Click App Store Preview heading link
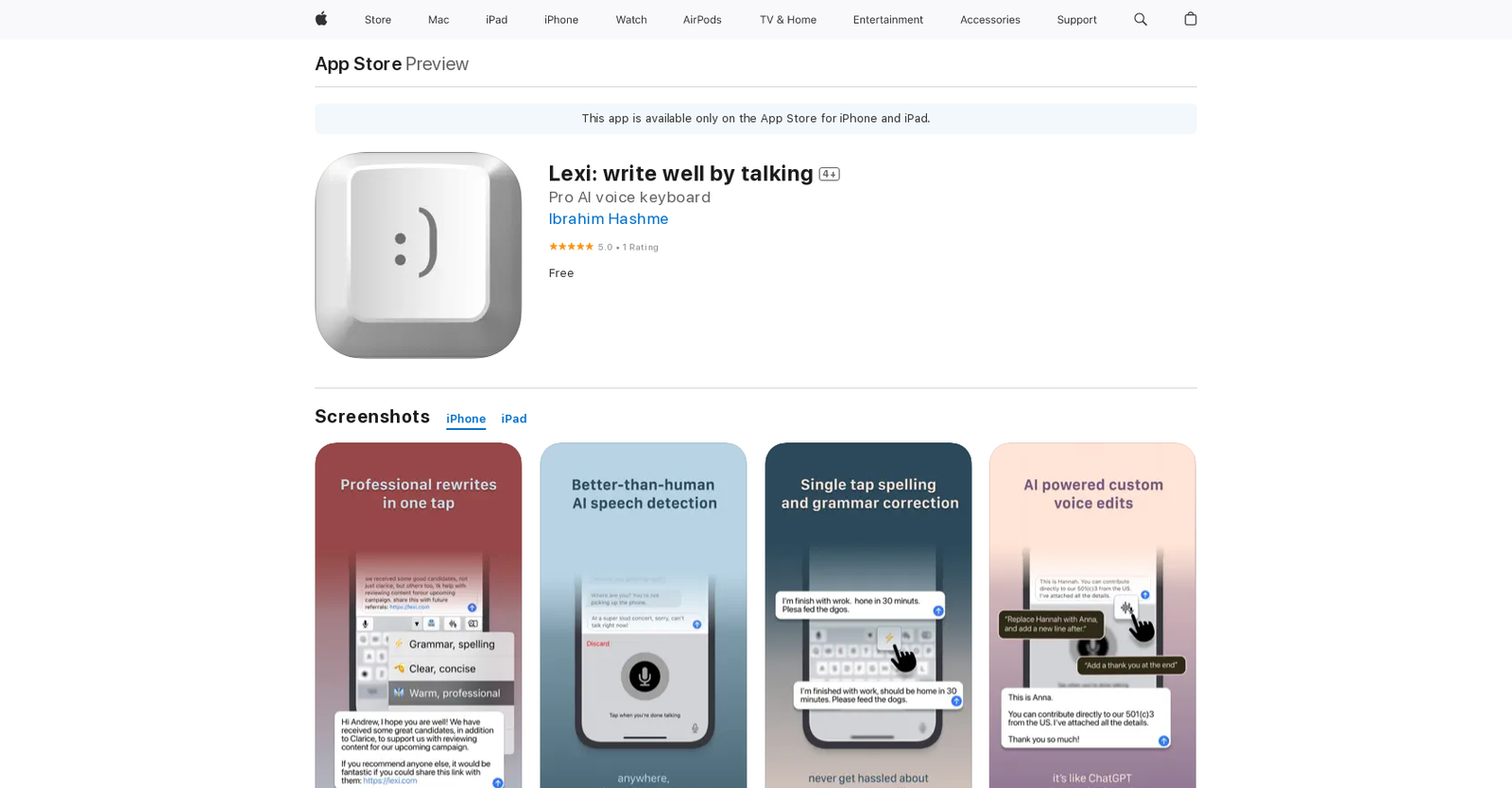The image size is (1512, 788). coord(391,64)
